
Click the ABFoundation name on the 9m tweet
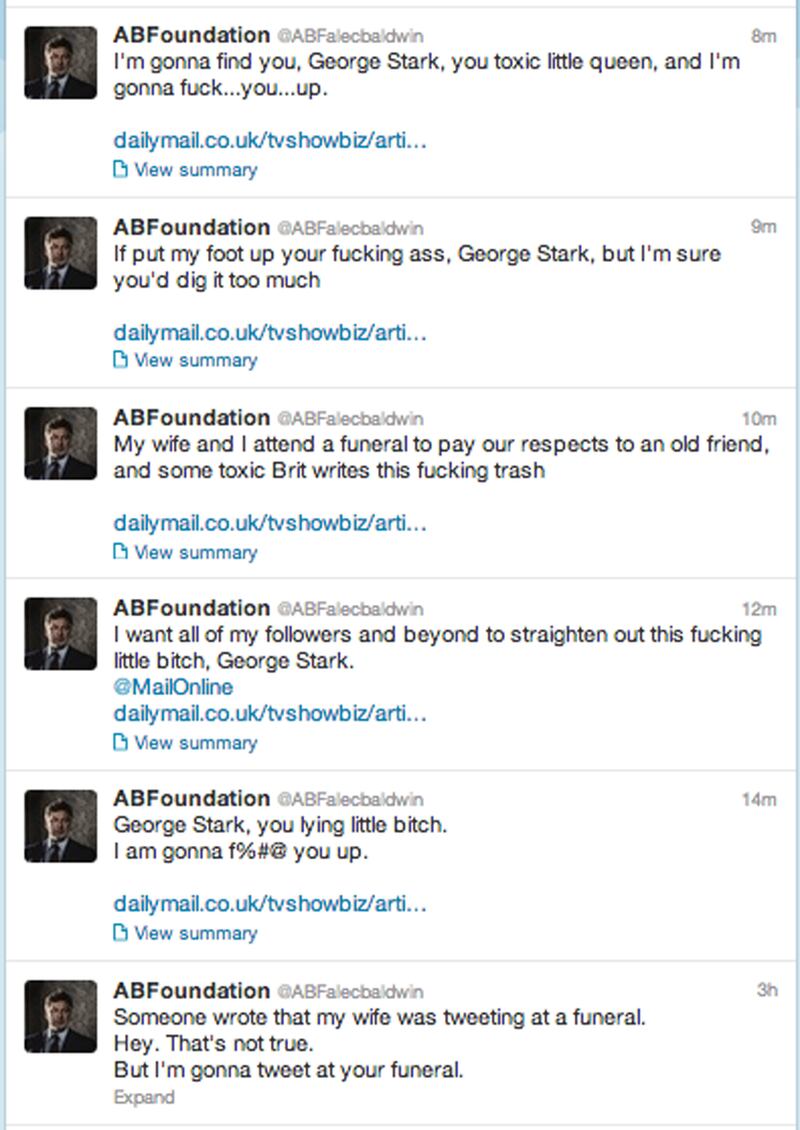pyautogui.click(x=192, y=227)
